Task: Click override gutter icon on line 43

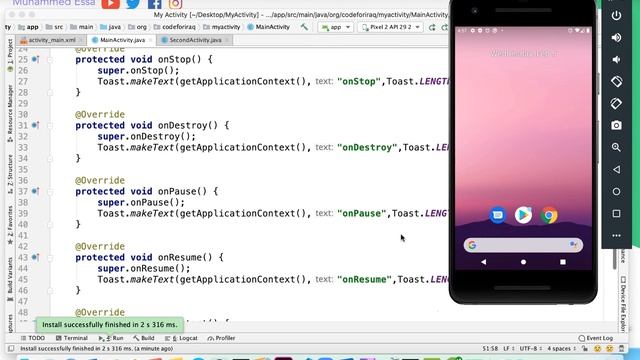Action: pos(36,257)
